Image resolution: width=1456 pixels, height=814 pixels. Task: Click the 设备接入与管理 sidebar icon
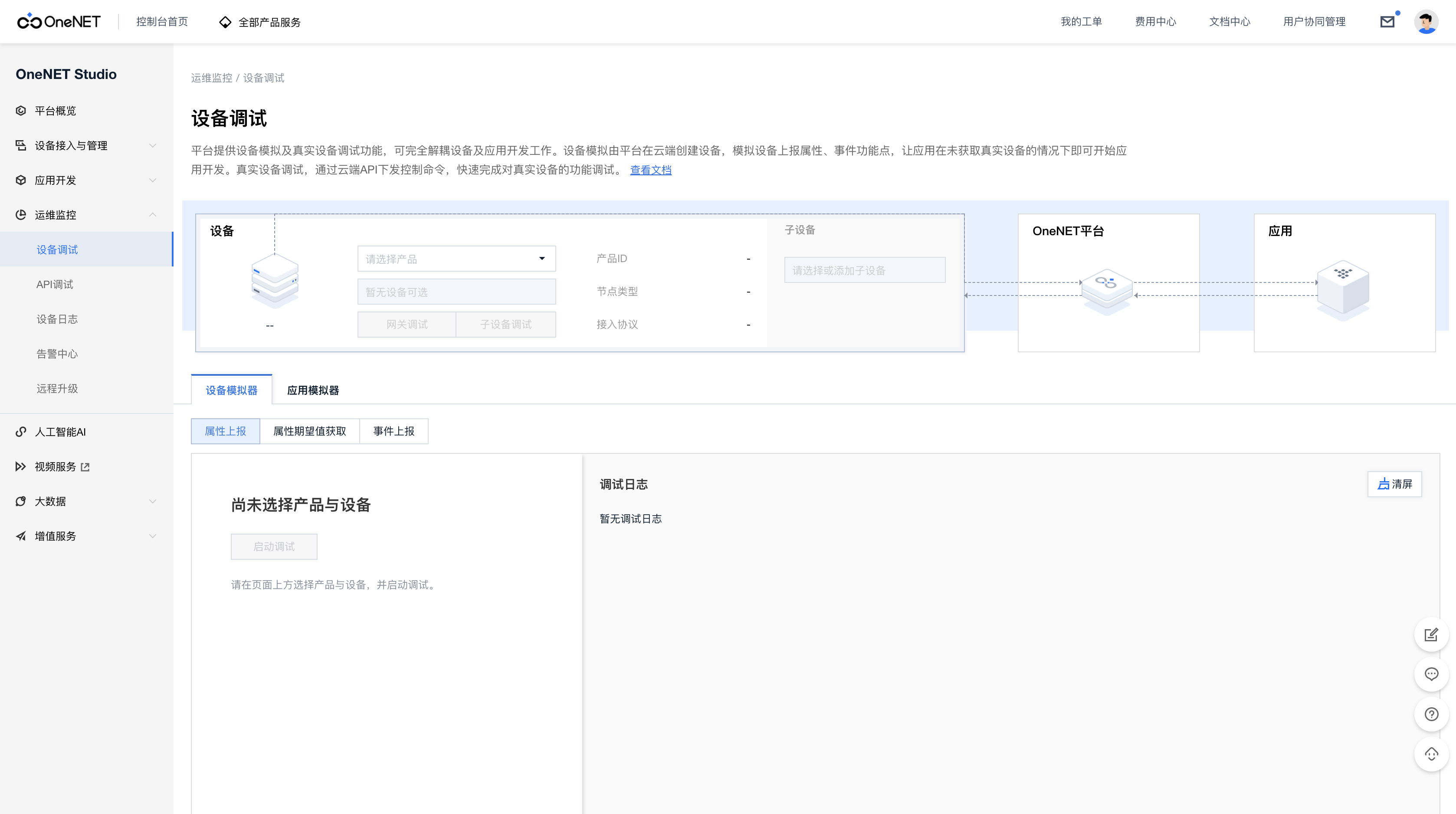tap(21, 145)
